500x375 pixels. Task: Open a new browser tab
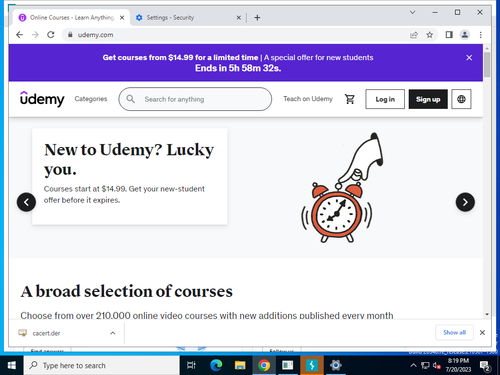pos(257,17)
